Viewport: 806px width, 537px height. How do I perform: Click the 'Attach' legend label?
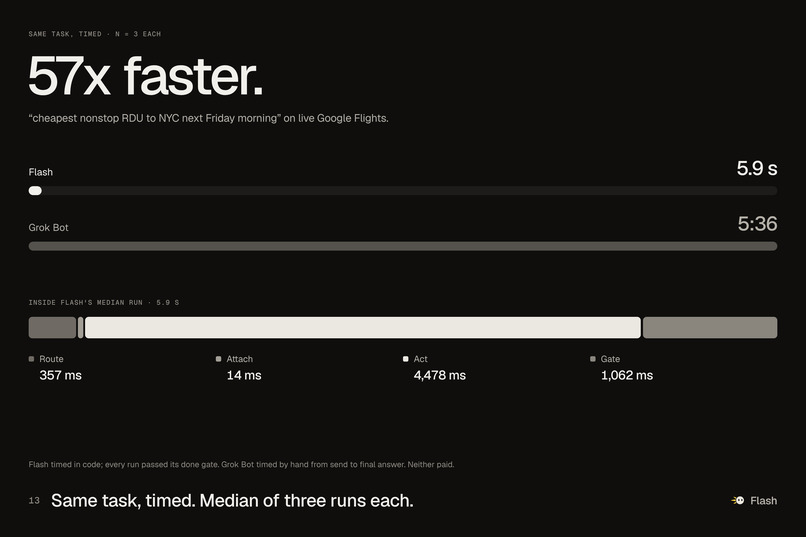coord(240,359)
